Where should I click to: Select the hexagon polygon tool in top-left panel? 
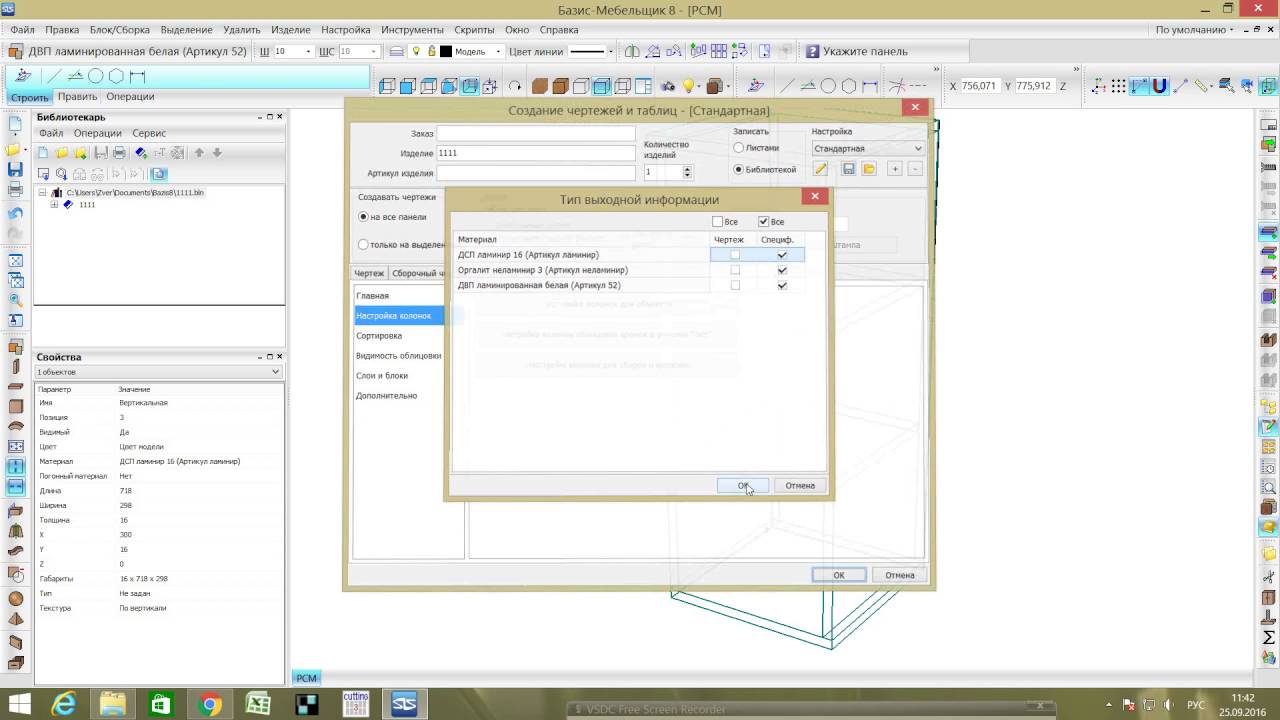pos(116,76)
